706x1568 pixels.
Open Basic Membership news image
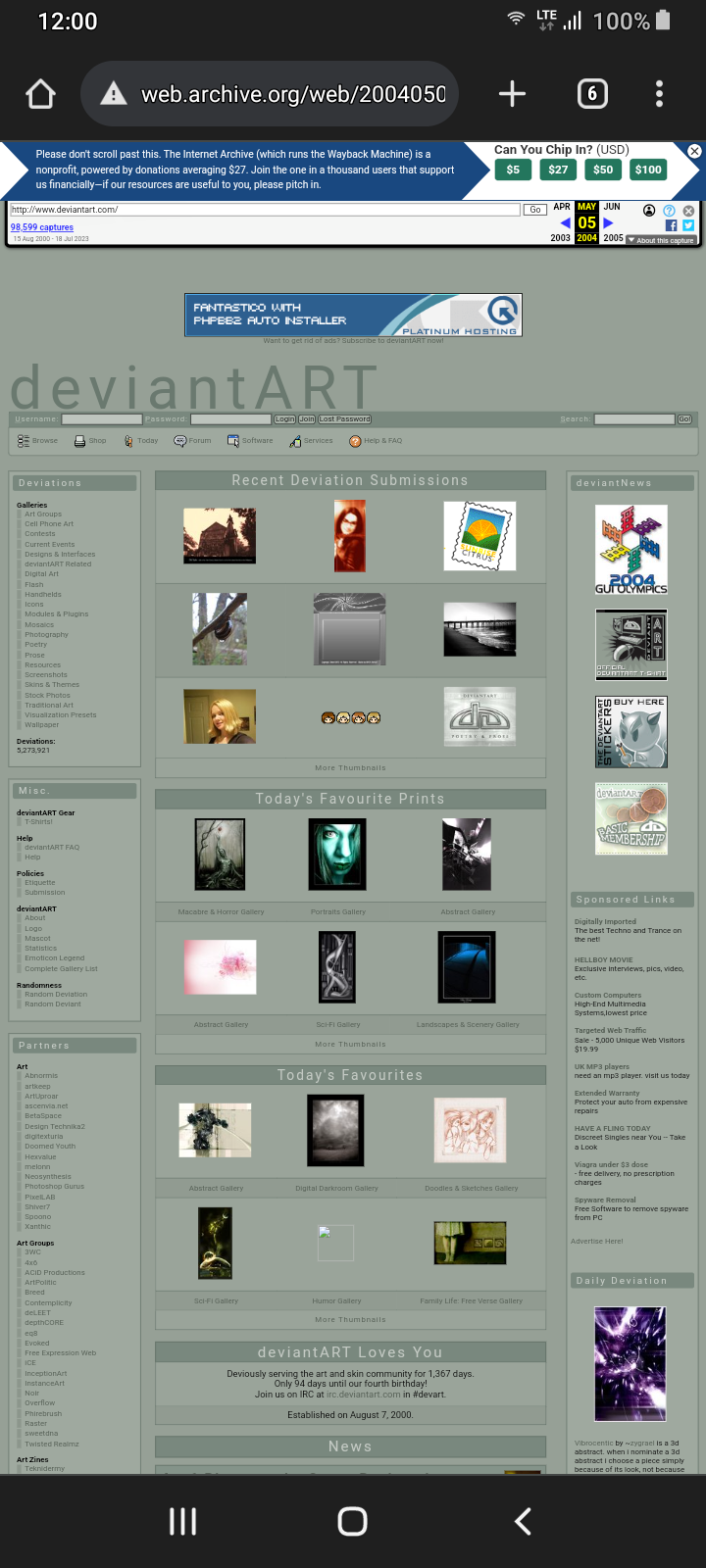pyautogui.click(x=631, y=818)
